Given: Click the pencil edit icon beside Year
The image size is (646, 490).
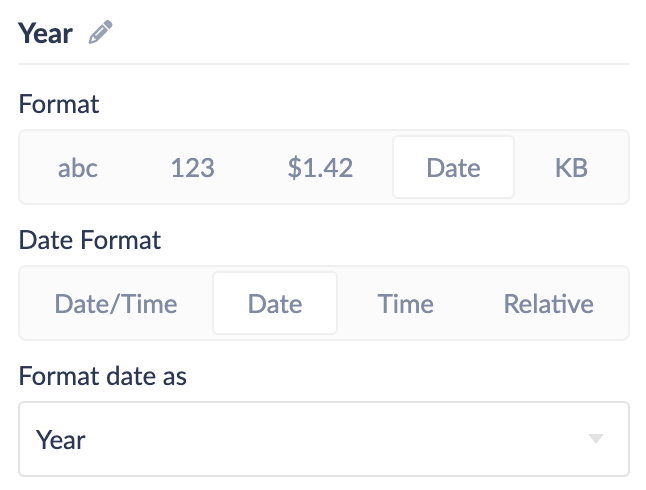Looking at the screenshot, I should coord(100,33).
